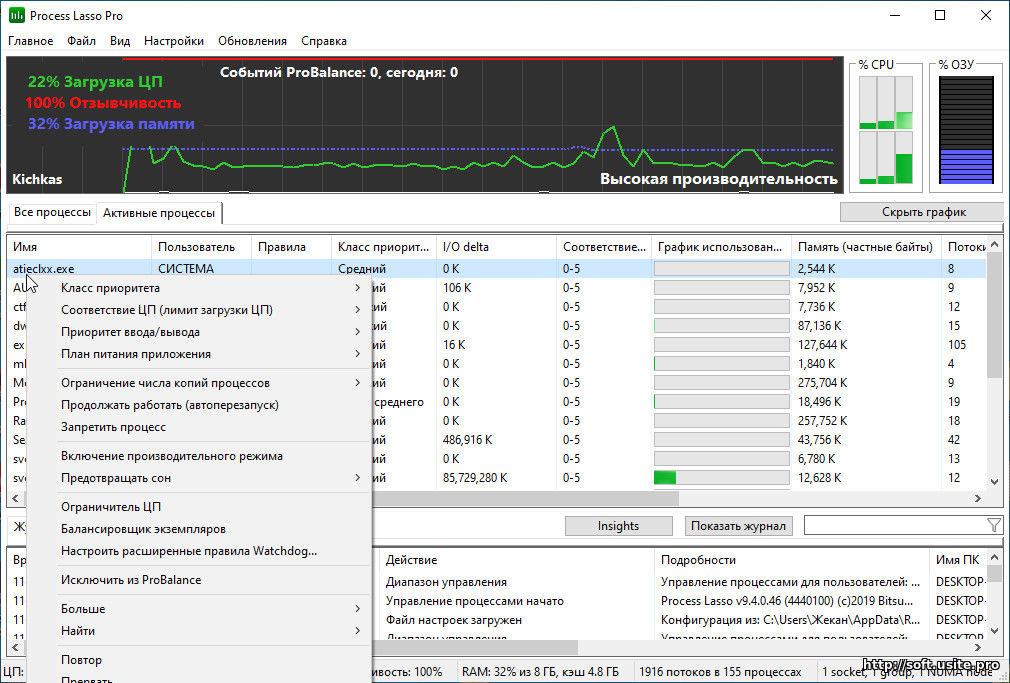Click the log panel vertical scrollbar down arrow
This screenshot has width=1010, height=683.
(994, 631)
